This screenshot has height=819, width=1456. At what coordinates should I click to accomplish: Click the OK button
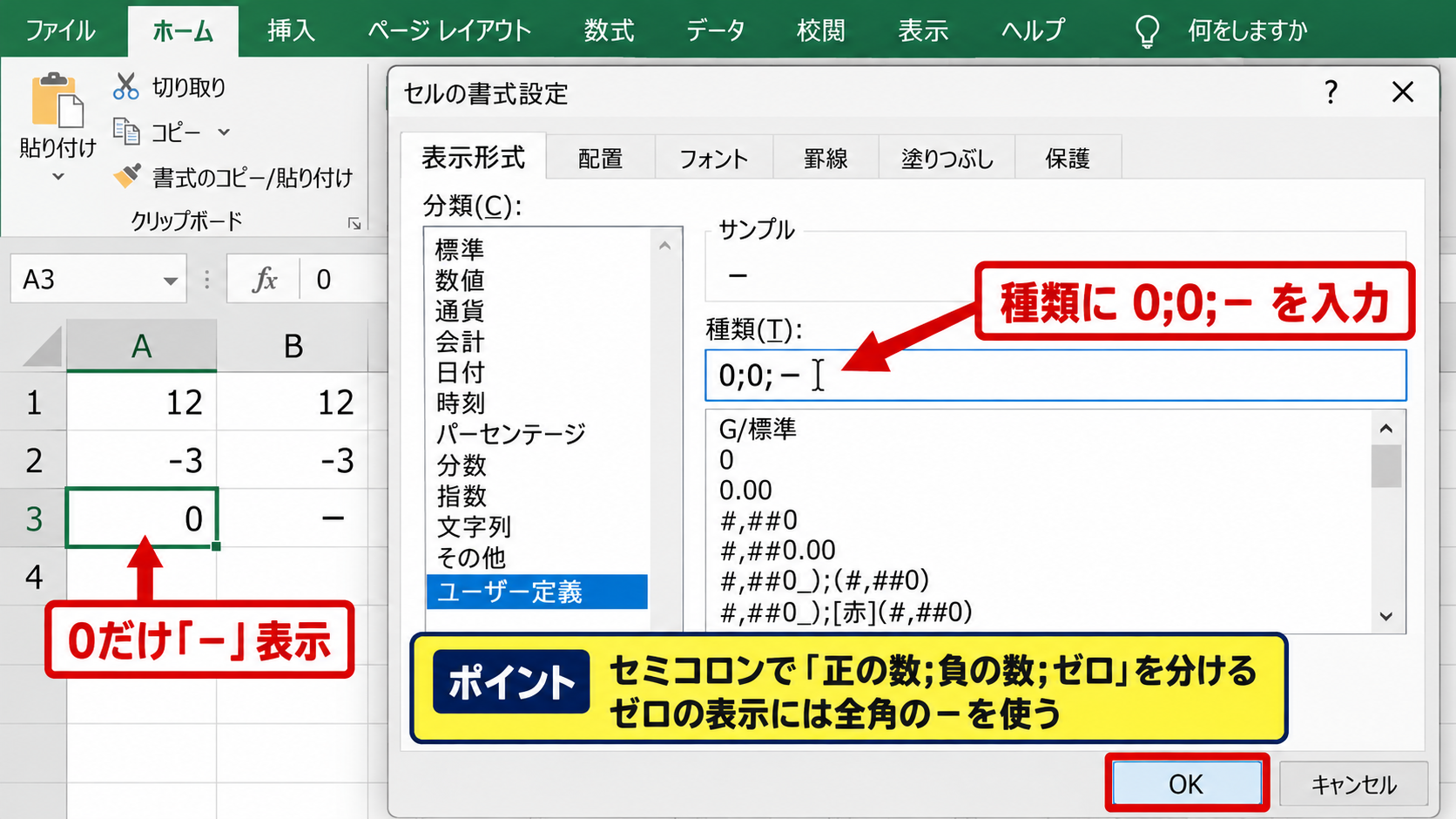(x=1186, y=784)
